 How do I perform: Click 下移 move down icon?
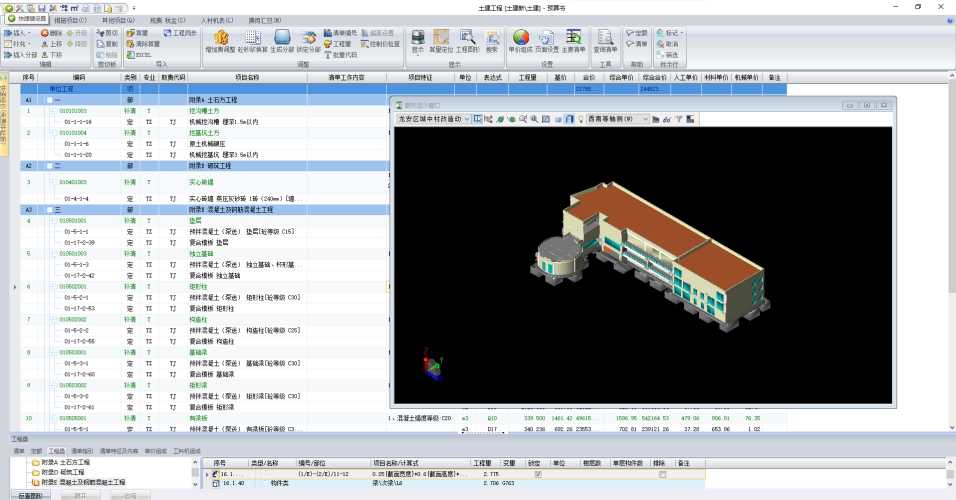[x=51, y=55]
